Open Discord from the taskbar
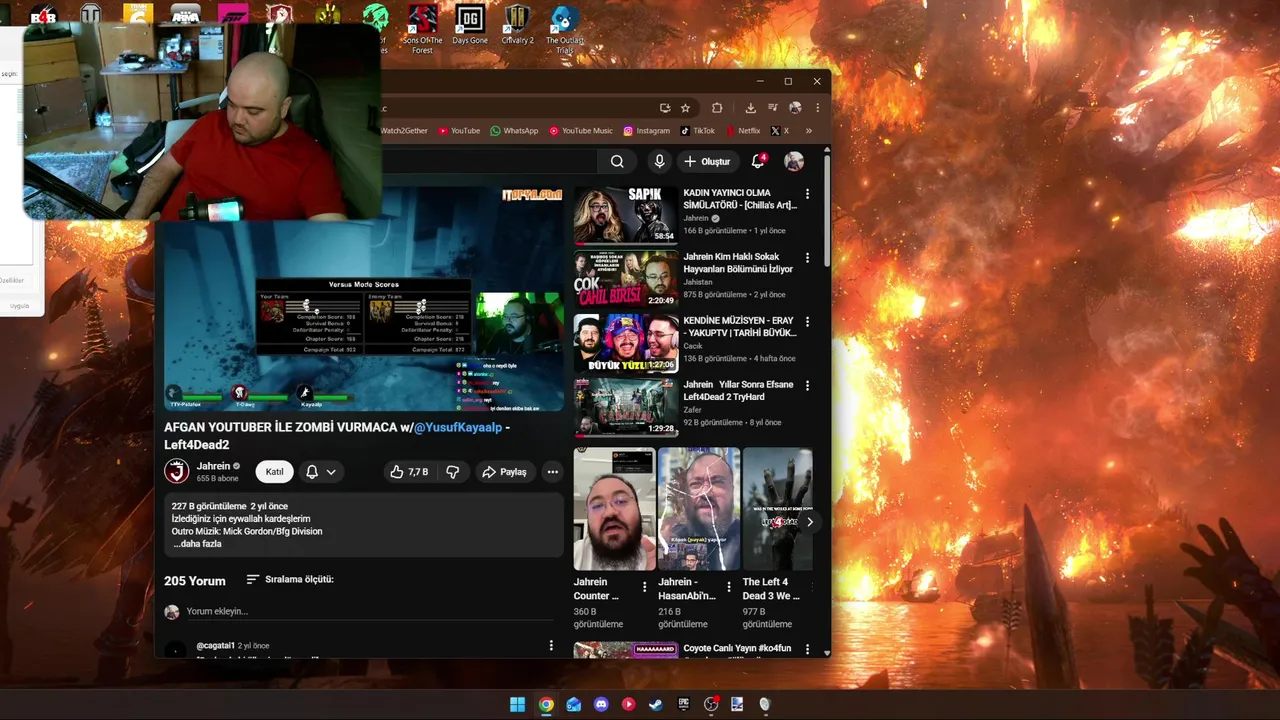Viewport: 1280px width, 720px height. click(x=601, y=704)
